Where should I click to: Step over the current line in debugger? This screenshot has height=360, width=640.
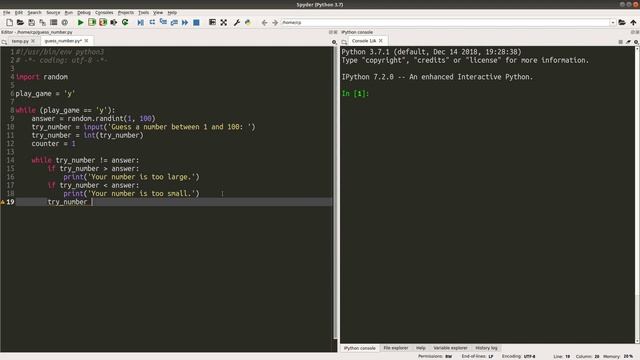pos(152,22)
